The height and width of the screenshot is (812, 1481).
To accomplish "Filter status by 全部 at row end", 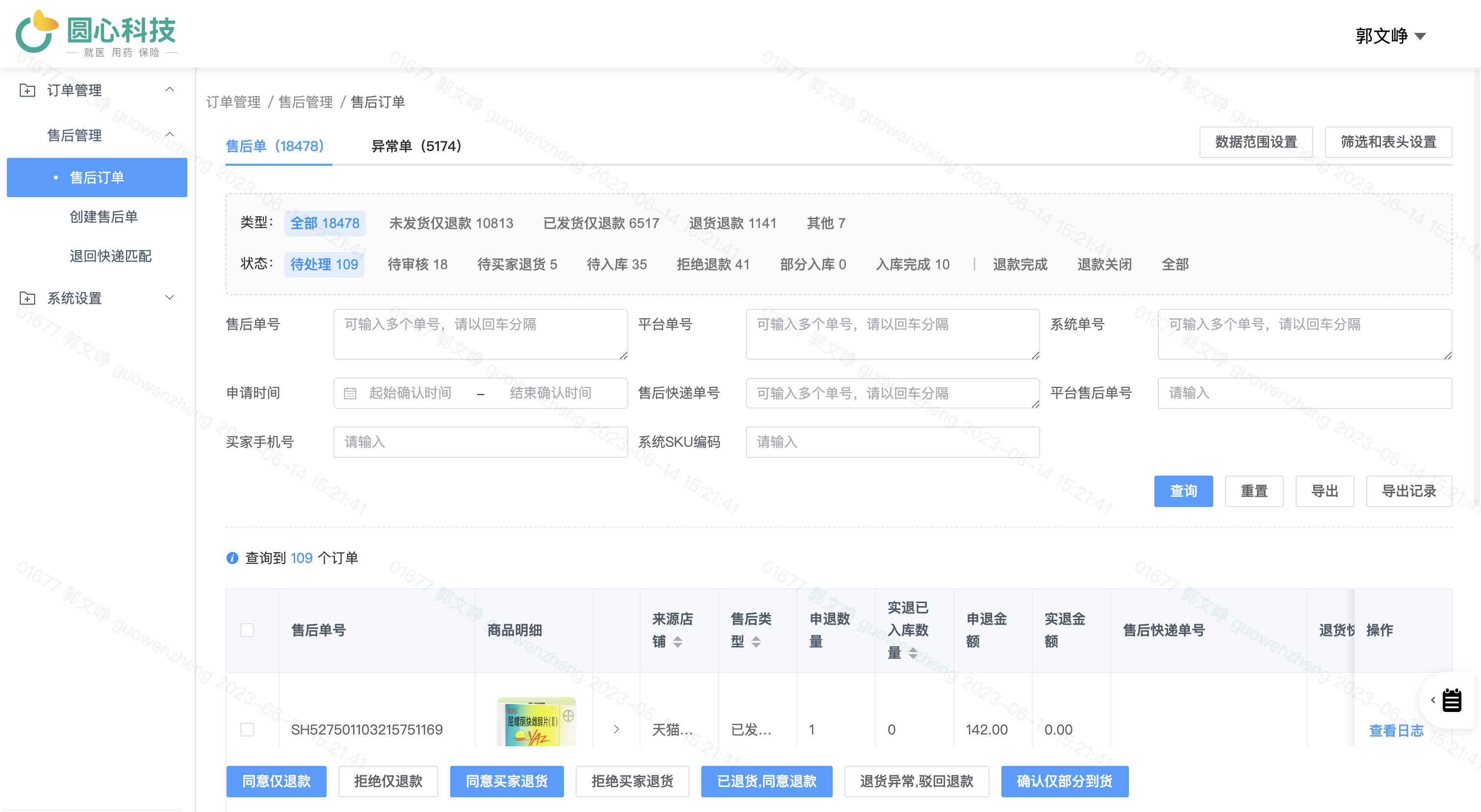I will coord(1175,264).
